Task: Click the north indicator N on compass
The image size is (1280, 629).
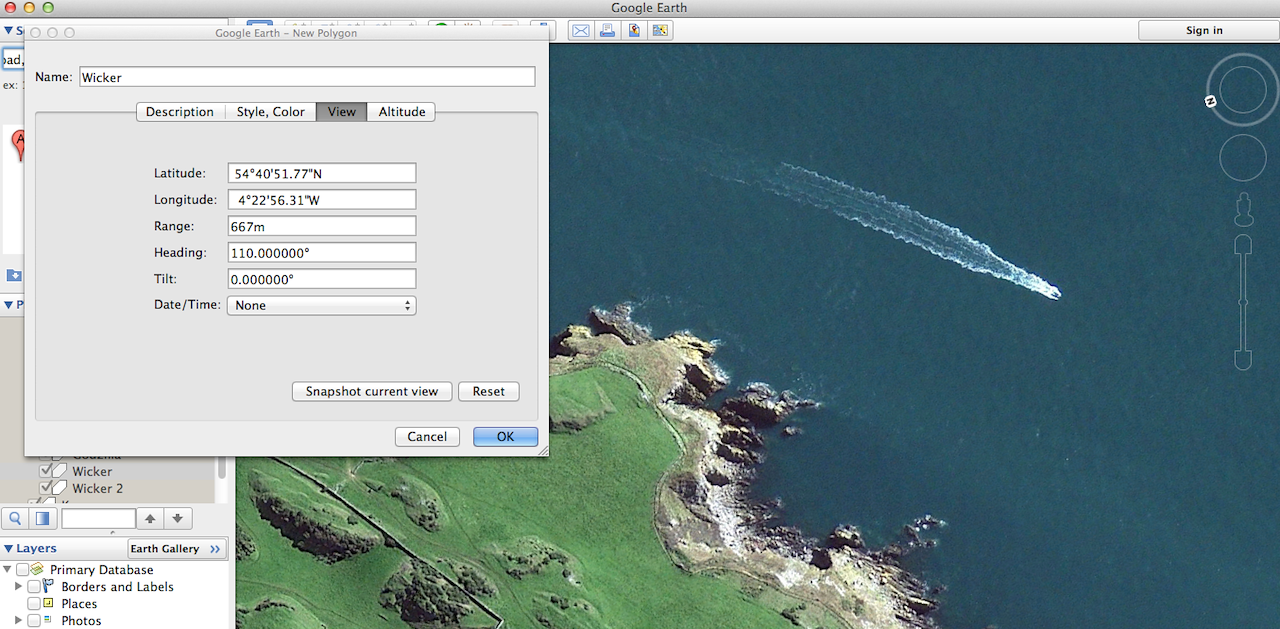Action: pyautogui.click(x=1210, y=101)
